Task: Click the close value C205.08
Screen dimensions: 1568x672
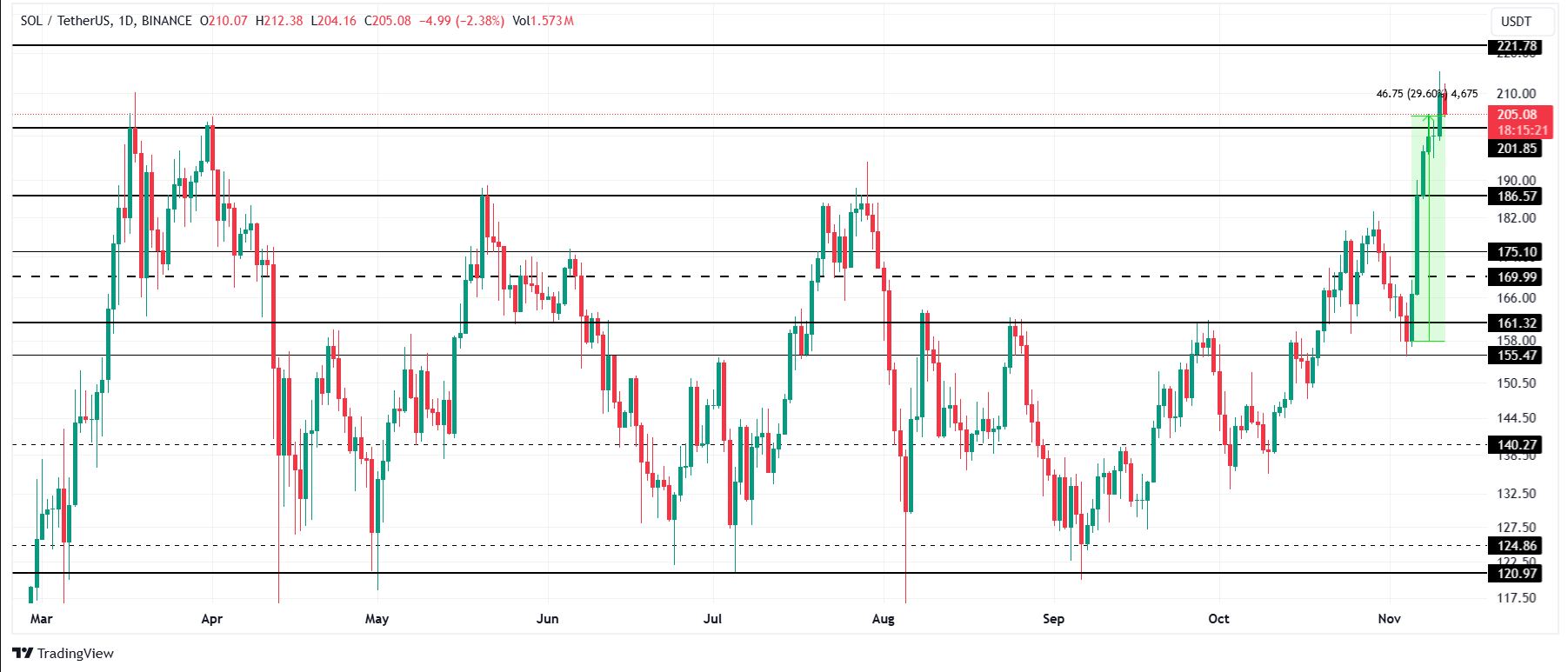Action: [388, 21]
